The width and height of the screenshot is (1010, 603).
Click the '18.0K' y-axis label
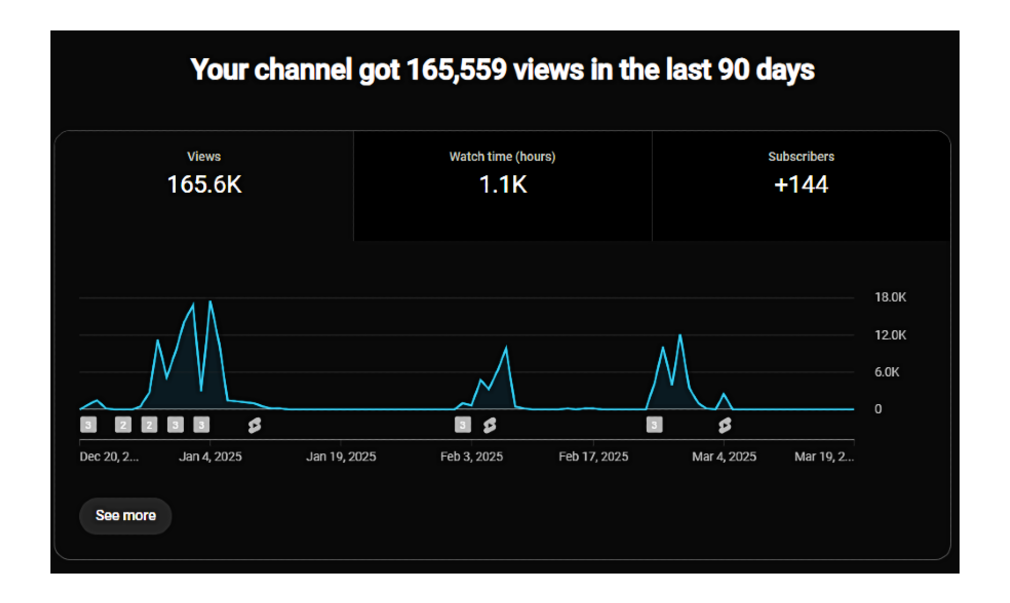890,298
